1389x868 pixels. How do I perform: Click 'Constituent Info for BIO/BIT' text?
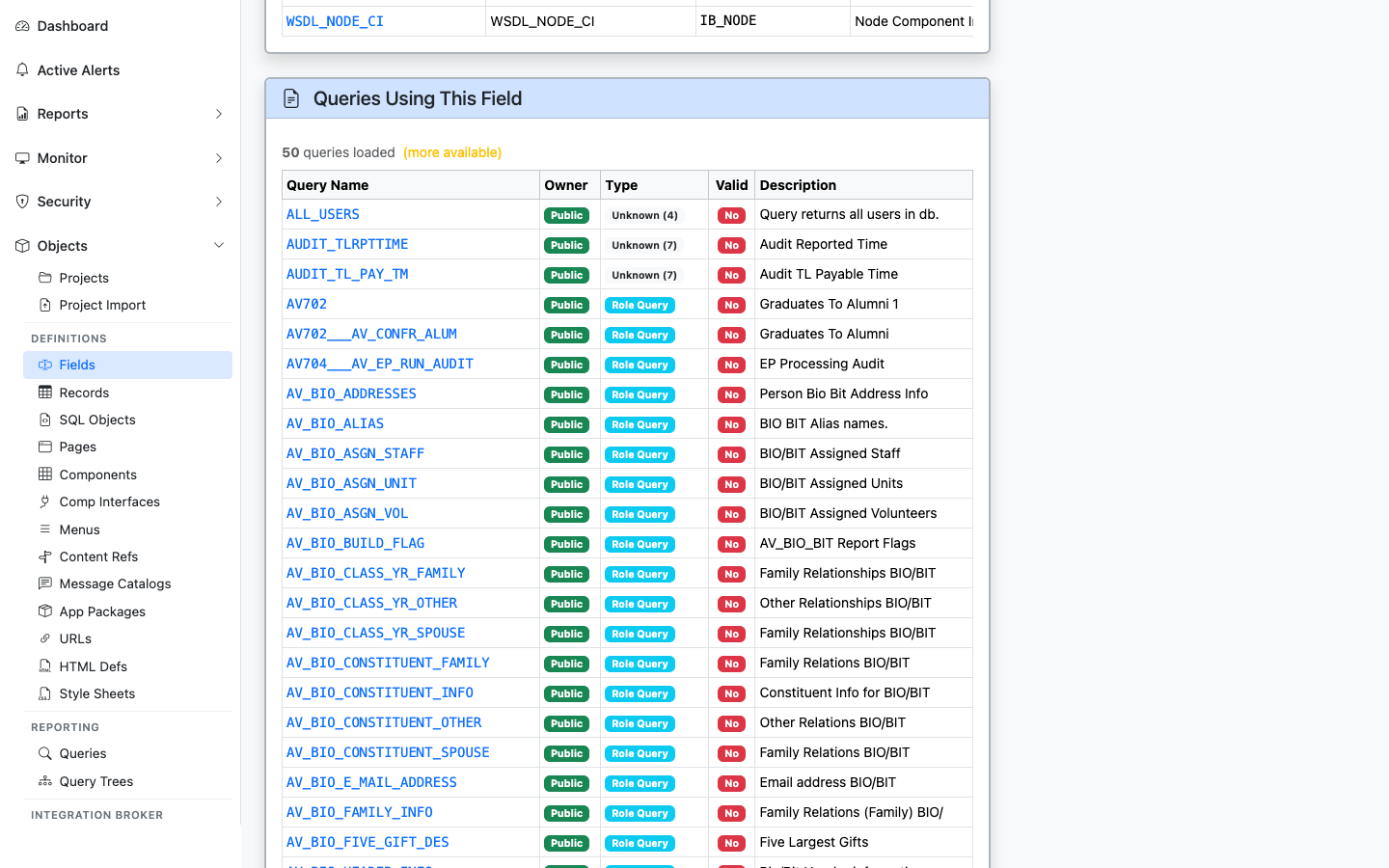tap(845, 692)
